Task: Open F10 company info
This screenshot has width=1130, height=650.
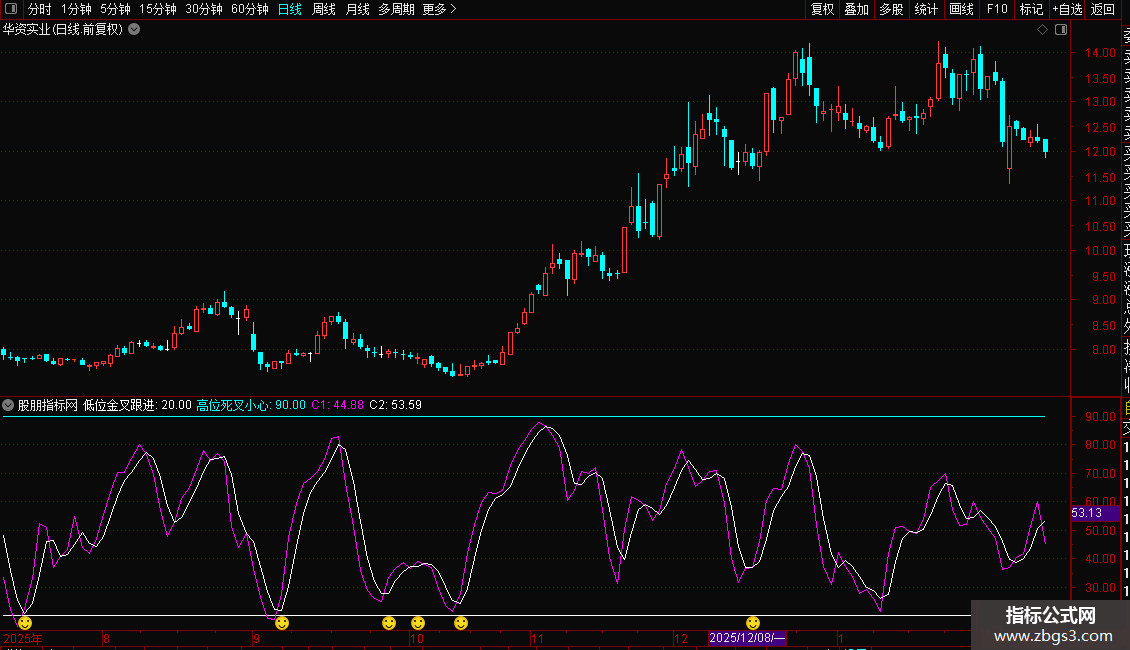Action: [997, 9]
